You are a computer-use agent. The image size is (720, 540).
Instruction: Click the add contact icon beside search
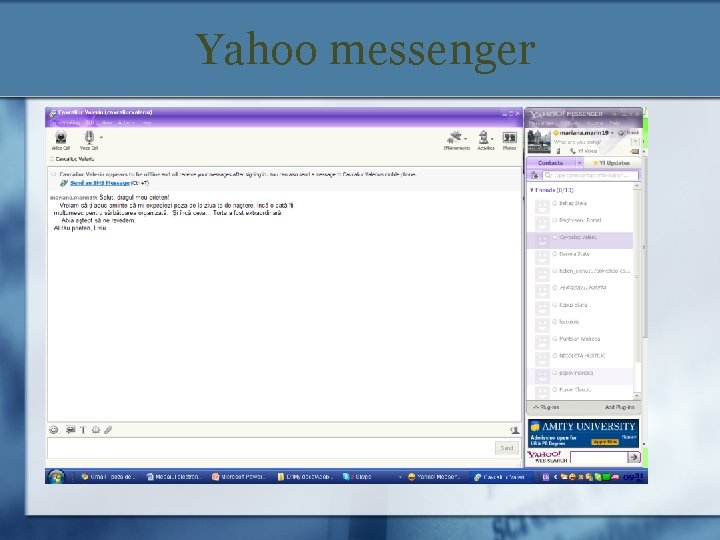click(534, 175)
